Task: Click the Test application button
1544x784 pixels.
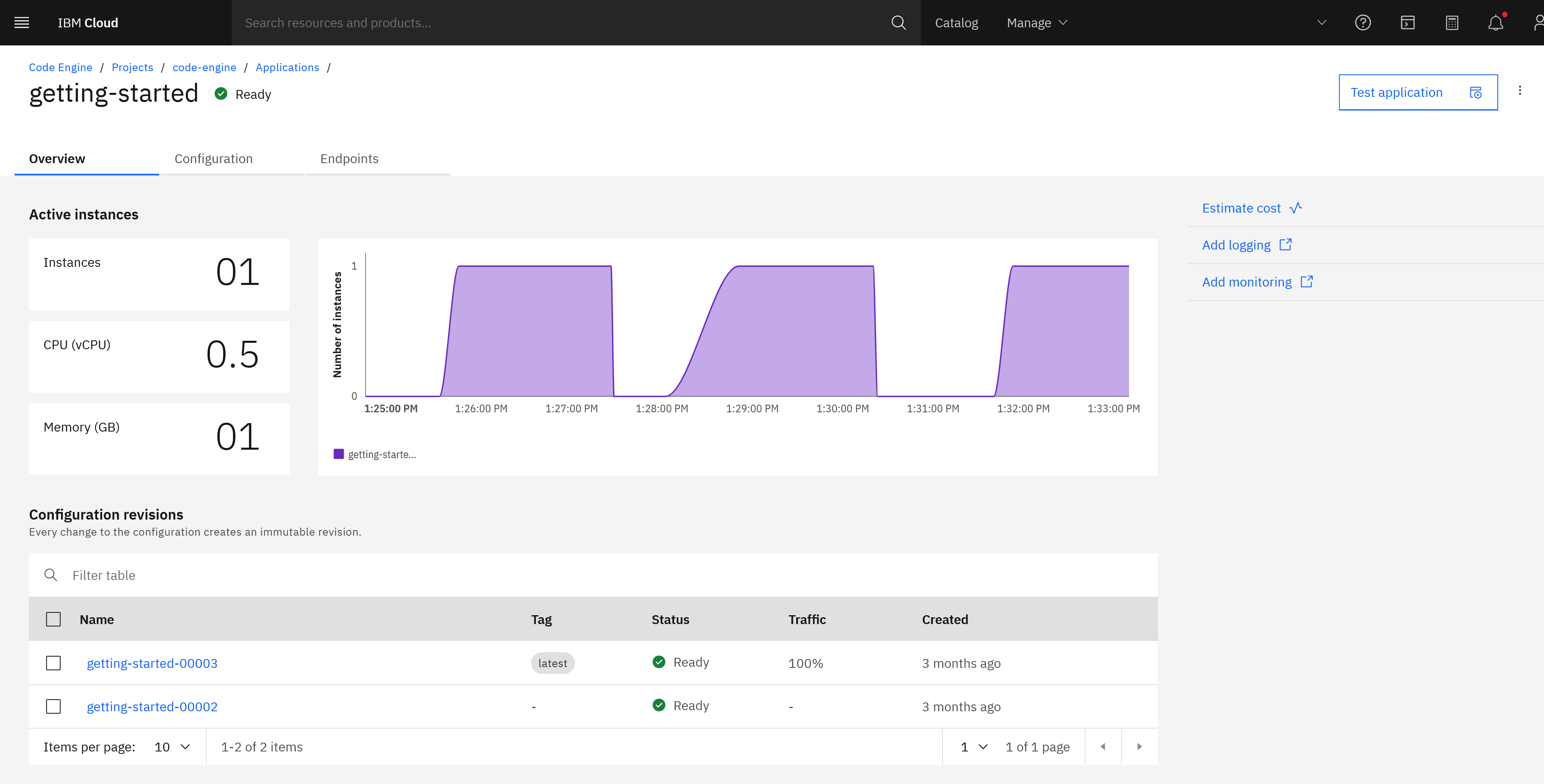Action: [x=1417, y=92]
